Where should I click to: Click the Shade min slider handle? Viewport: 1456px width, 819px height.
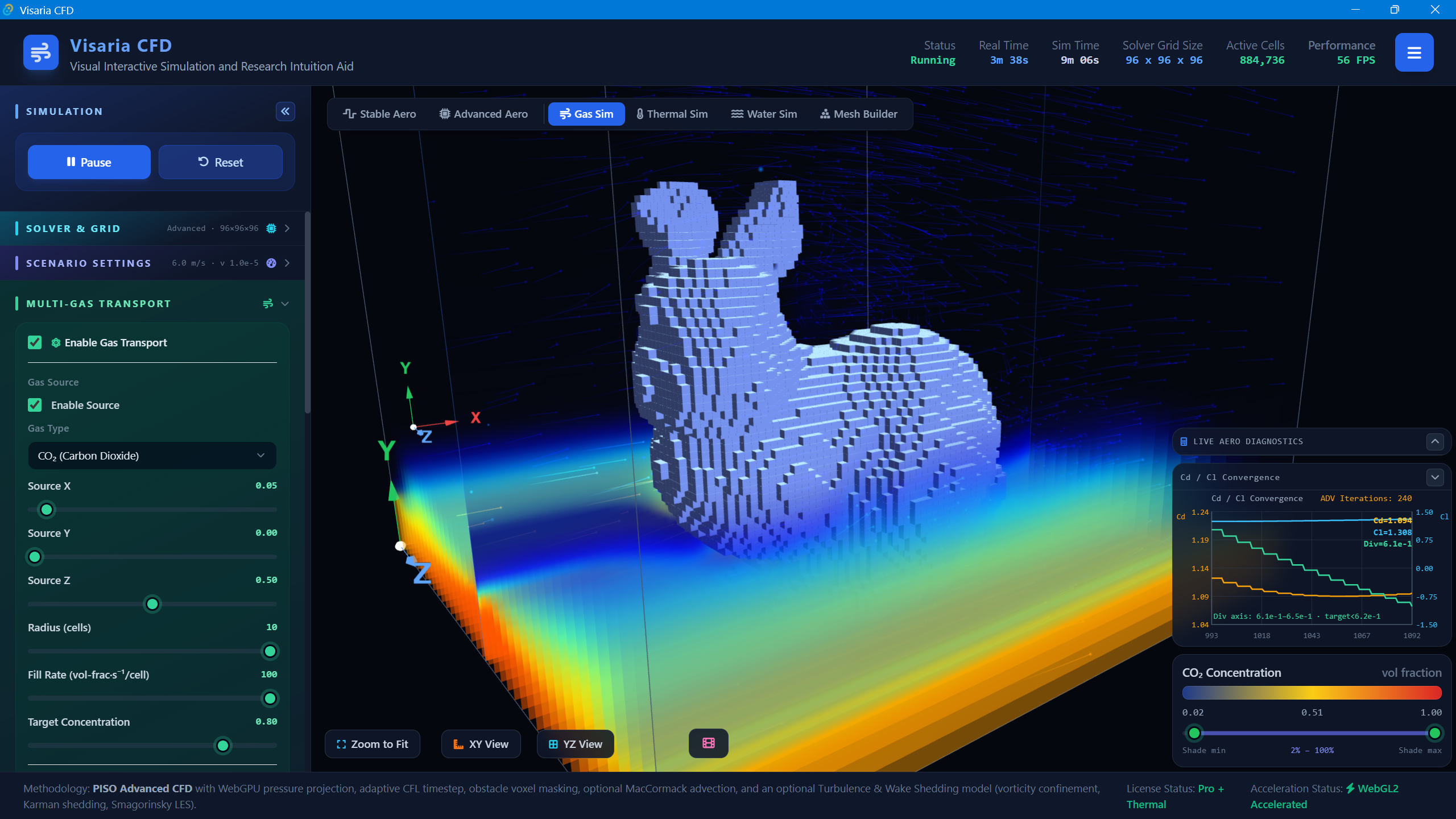[x=1194, y=733]
